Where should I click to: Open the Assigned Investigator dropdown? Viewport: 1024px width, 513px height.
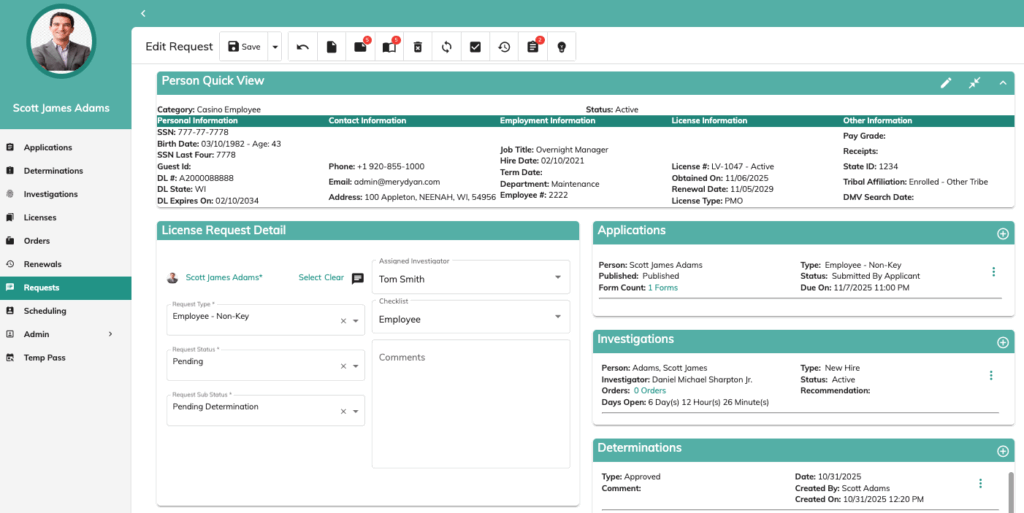557,279
